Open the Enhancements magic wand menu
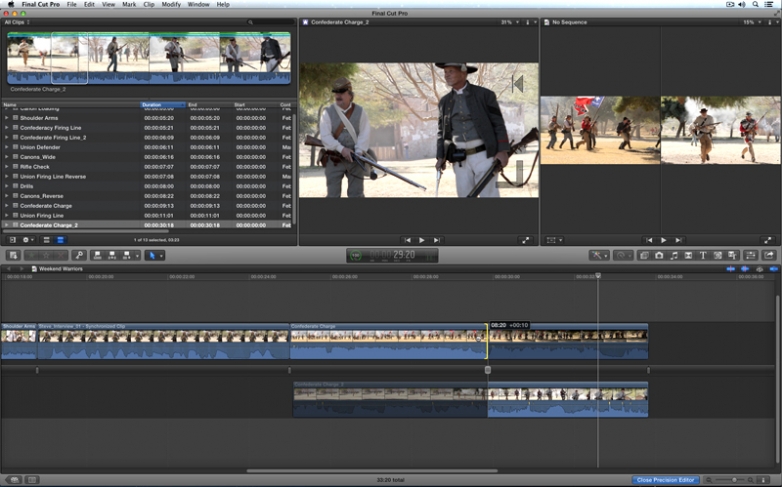782x487 pixels. tap(599, 255)
